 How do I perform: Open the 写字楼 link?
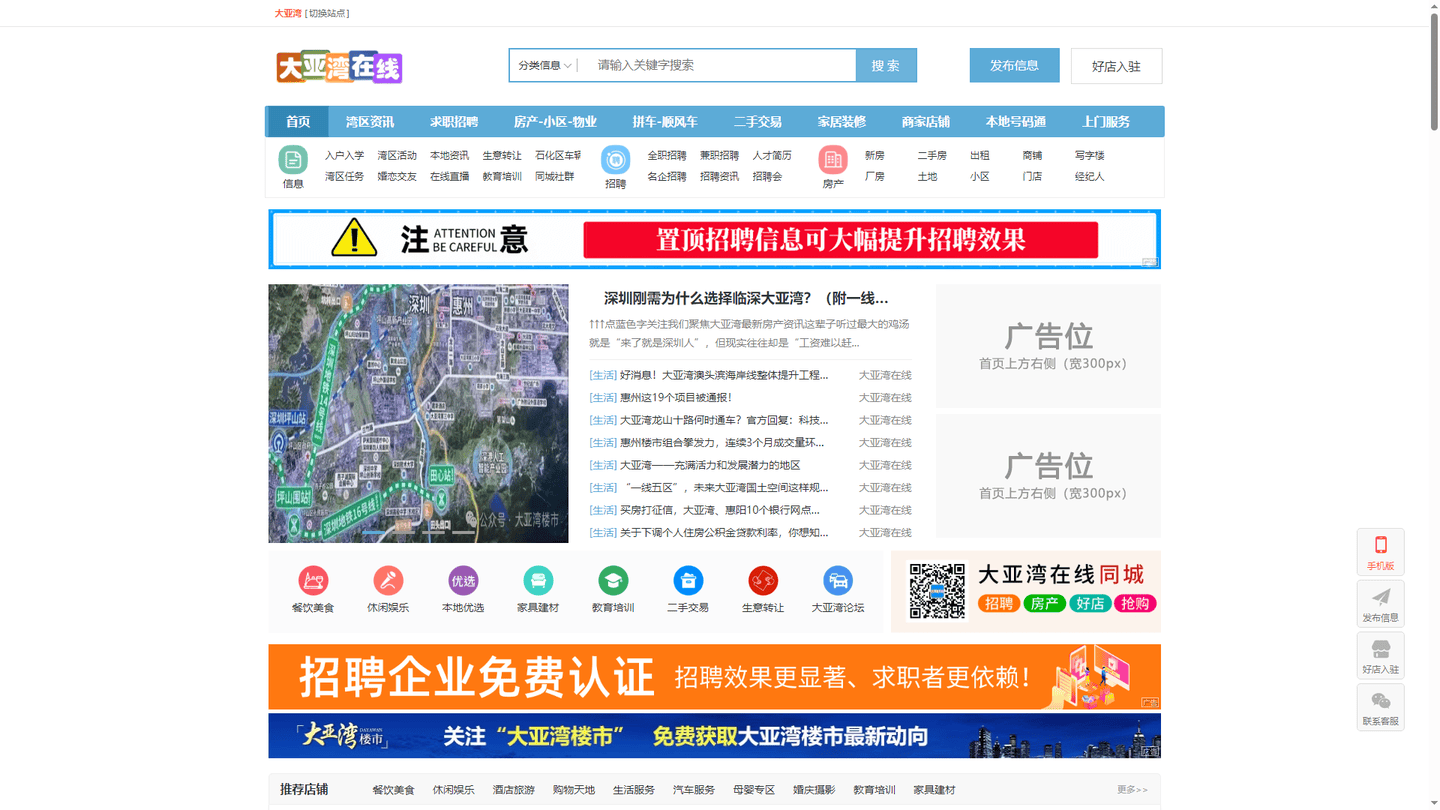(1090, 155)
